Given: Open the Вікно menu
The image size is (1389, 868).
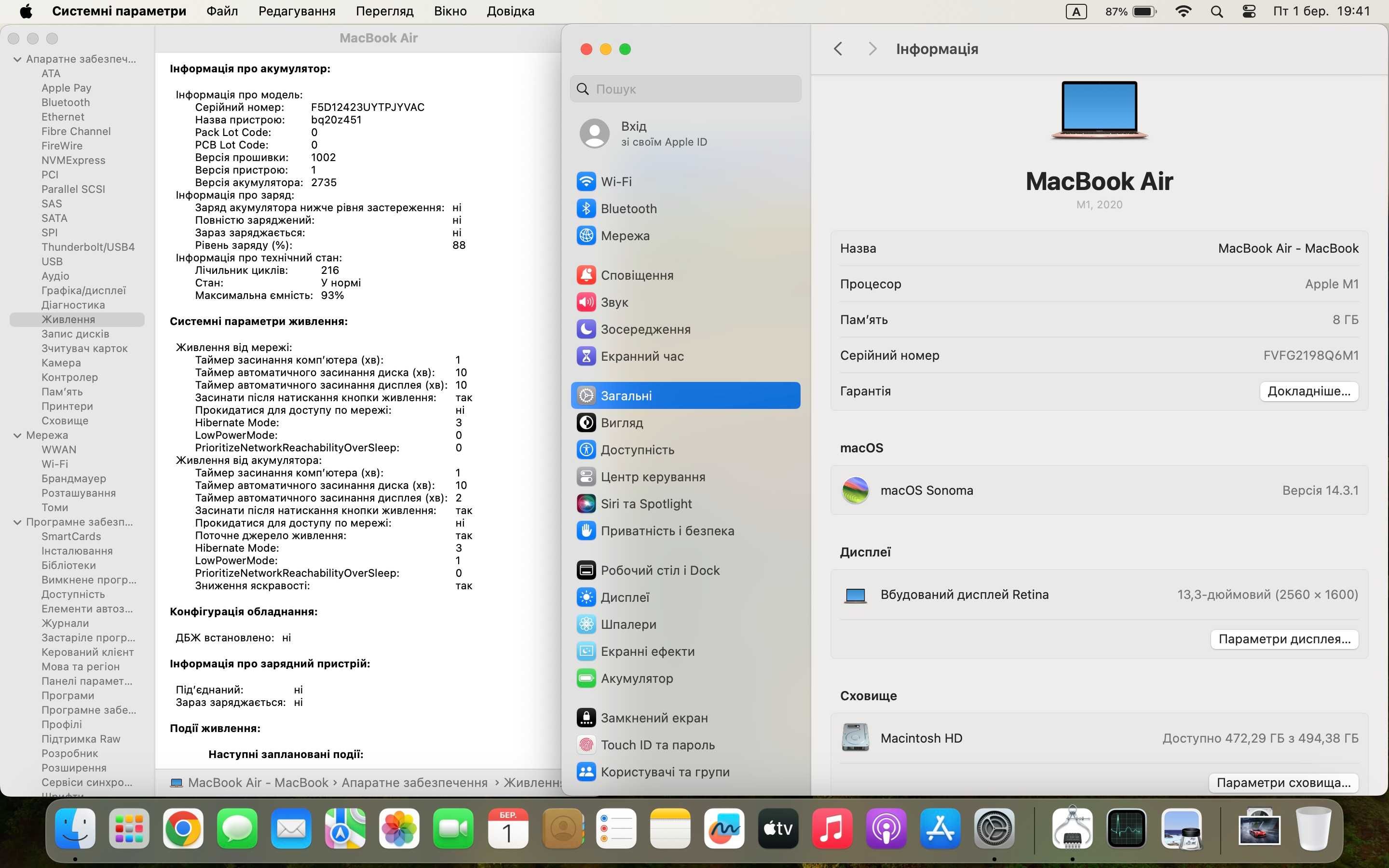Looking at the screenshot, I should [450, 11].
